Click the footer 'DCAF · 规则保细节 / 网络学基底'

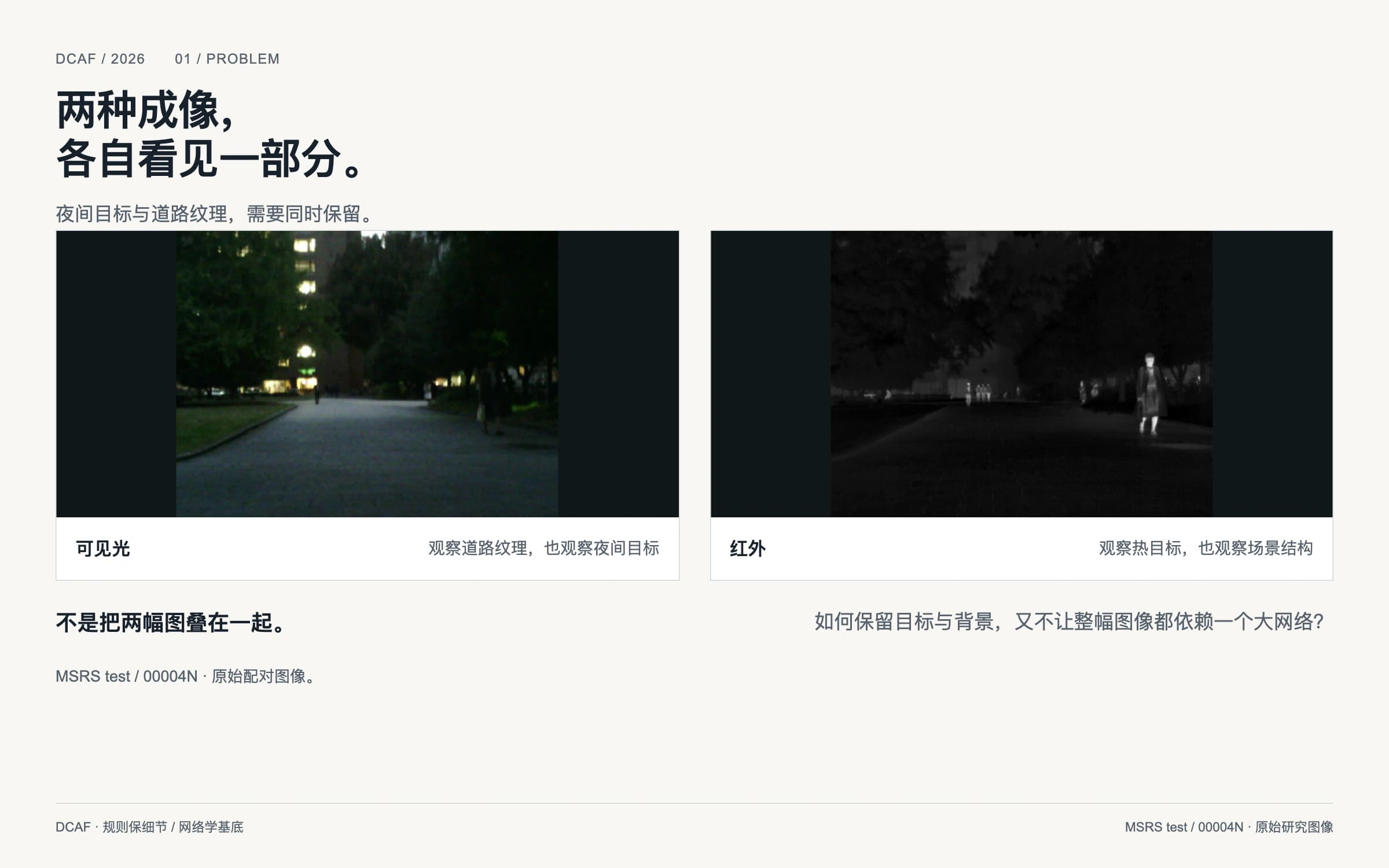pos(149,827)
